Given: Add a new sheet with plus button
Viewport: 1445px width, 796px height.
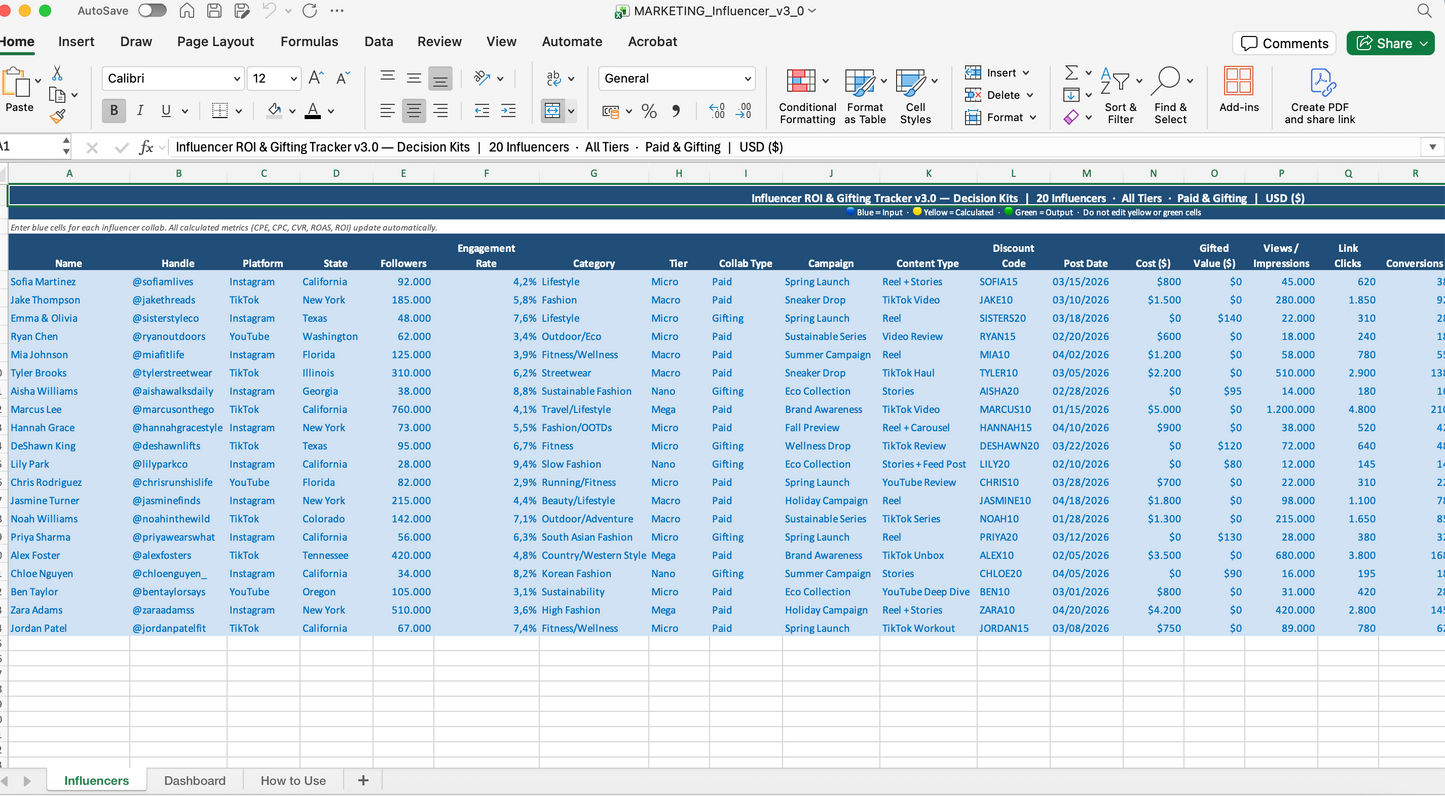Looking at the screenshot, I should (x=363, y=781).
